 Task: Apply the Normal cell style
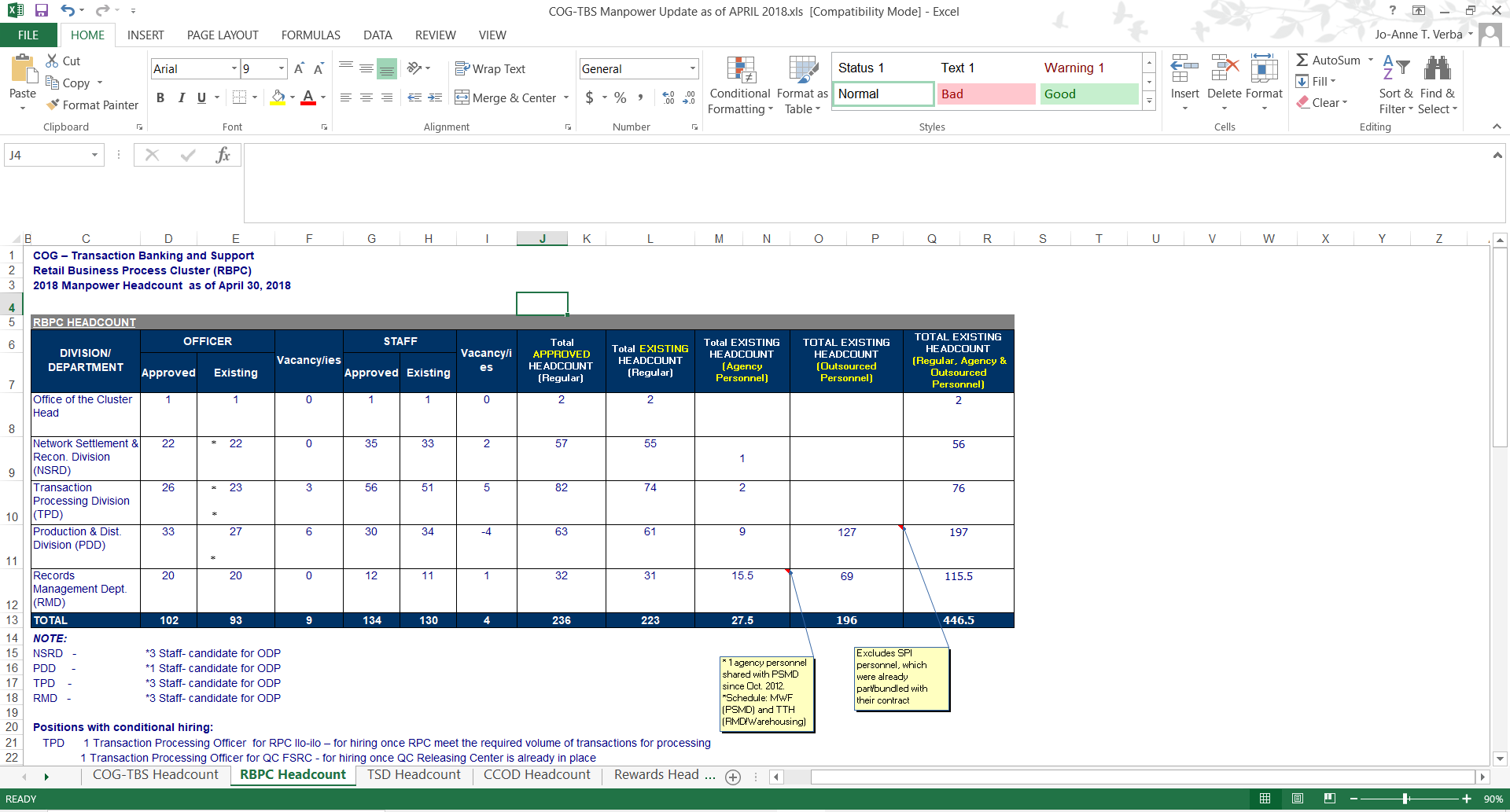[x=882, y=94]
